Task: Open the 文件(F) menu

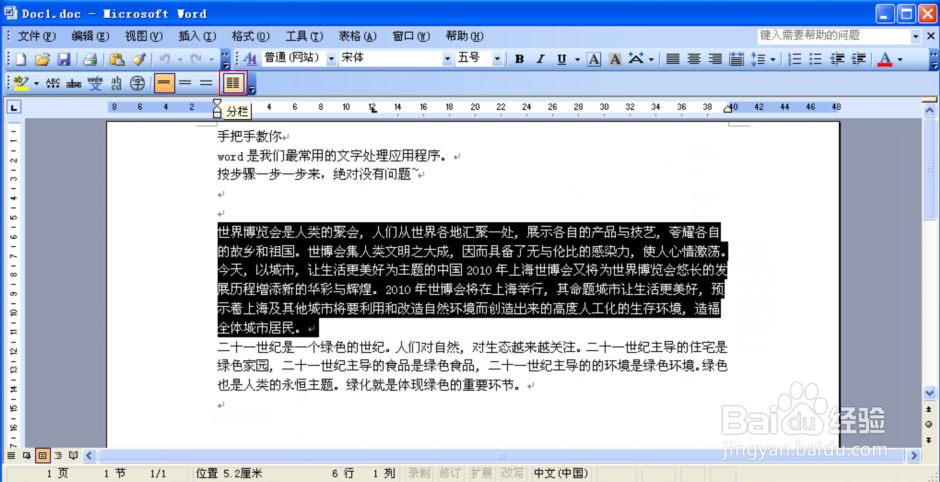Action: [x=36, y=36]
